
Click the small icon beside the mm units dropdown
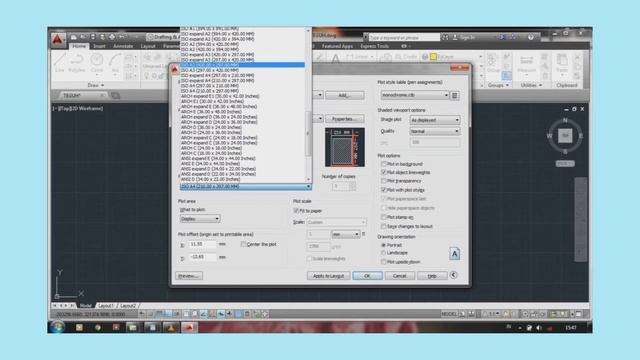[x=363, y=234]
